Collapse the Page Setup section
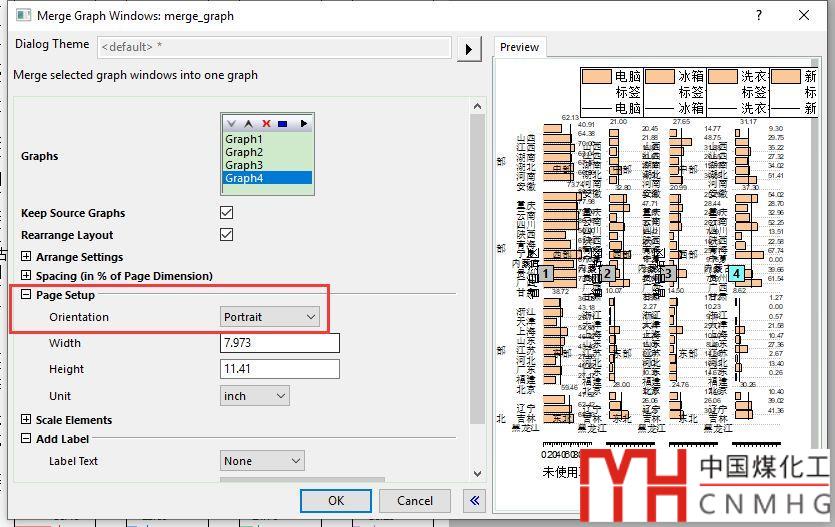835x527 pixels. (26, 295)
